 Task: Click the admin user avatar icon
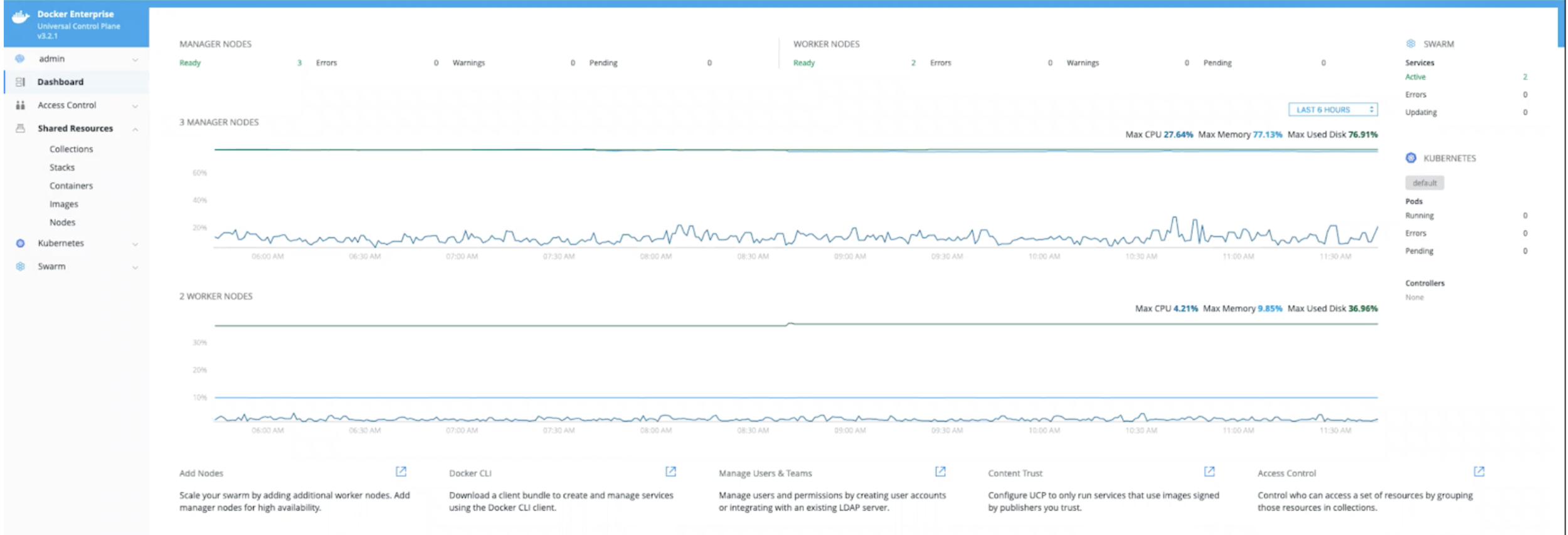click(20, 58)
